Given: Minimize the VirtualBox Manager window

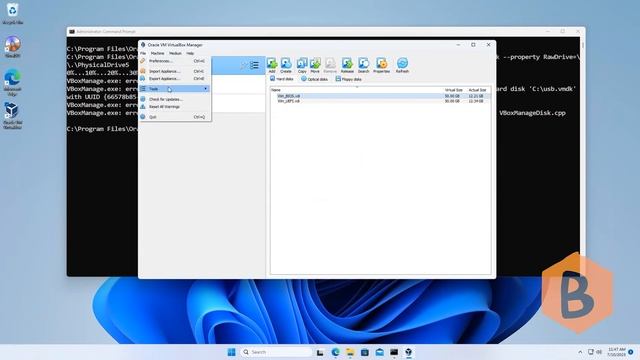Looking at the screenshot, I should pos(458,44).
